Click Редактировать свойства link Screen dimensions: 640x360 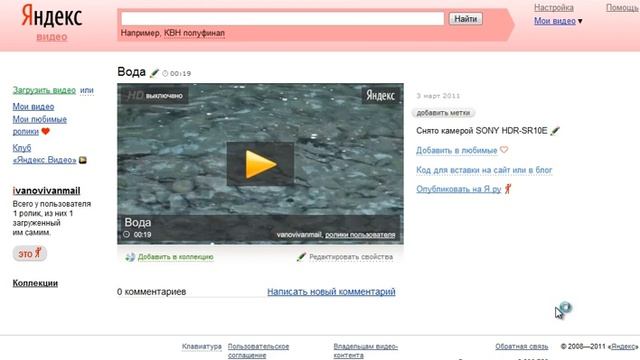click(351, 257)
